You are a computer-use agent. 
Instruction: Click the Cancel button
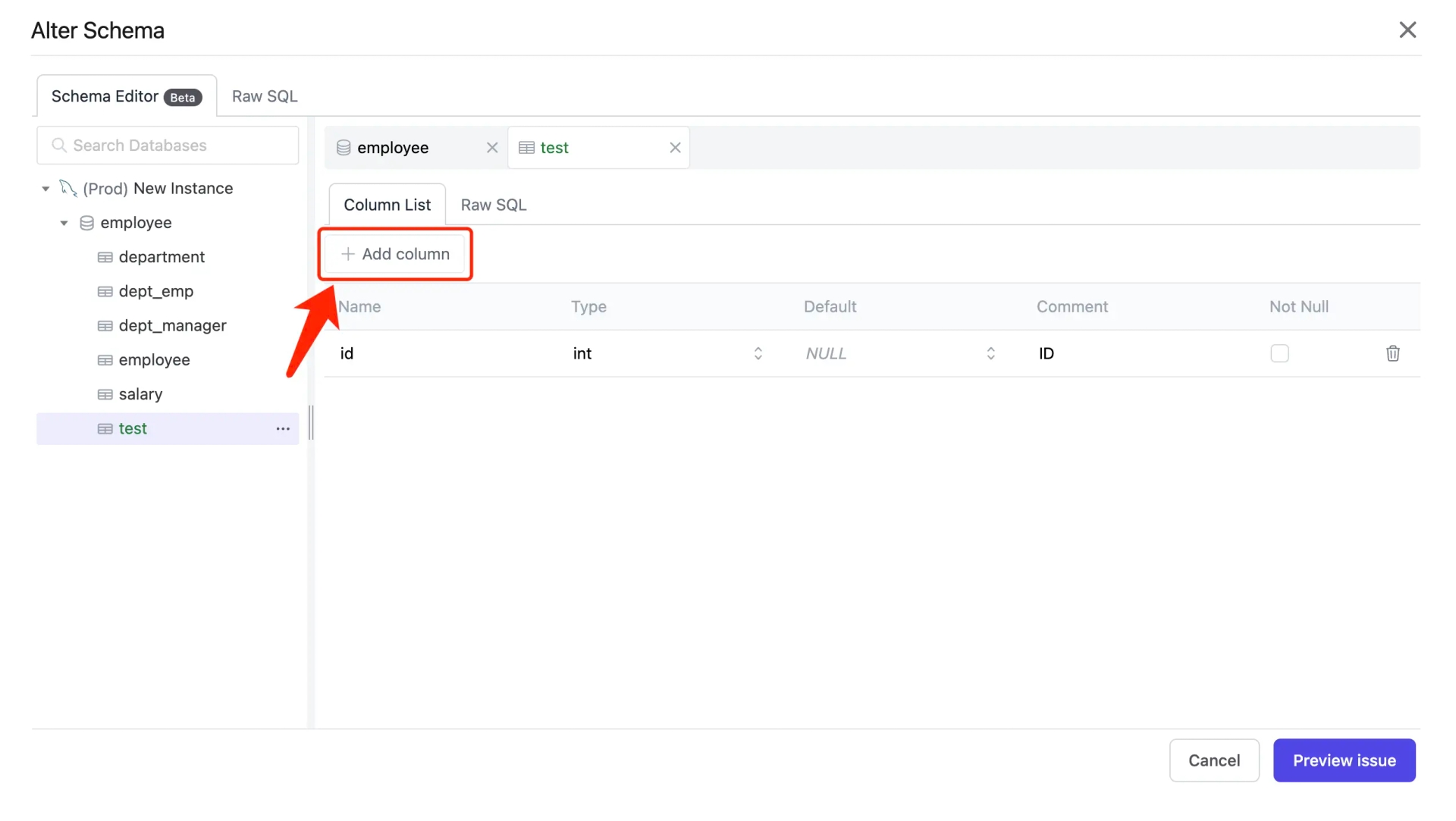coord(1214,760)
